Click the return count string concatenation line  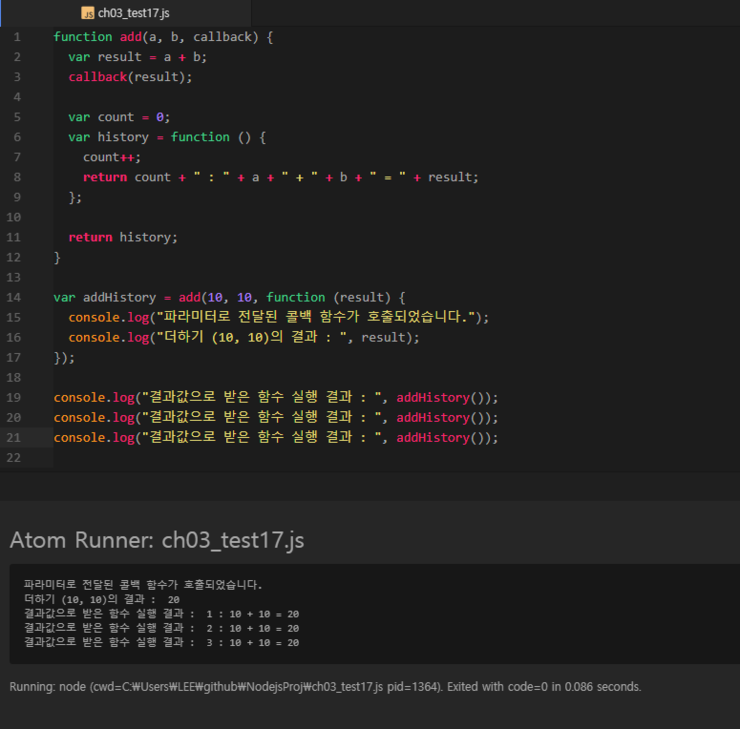281,177
